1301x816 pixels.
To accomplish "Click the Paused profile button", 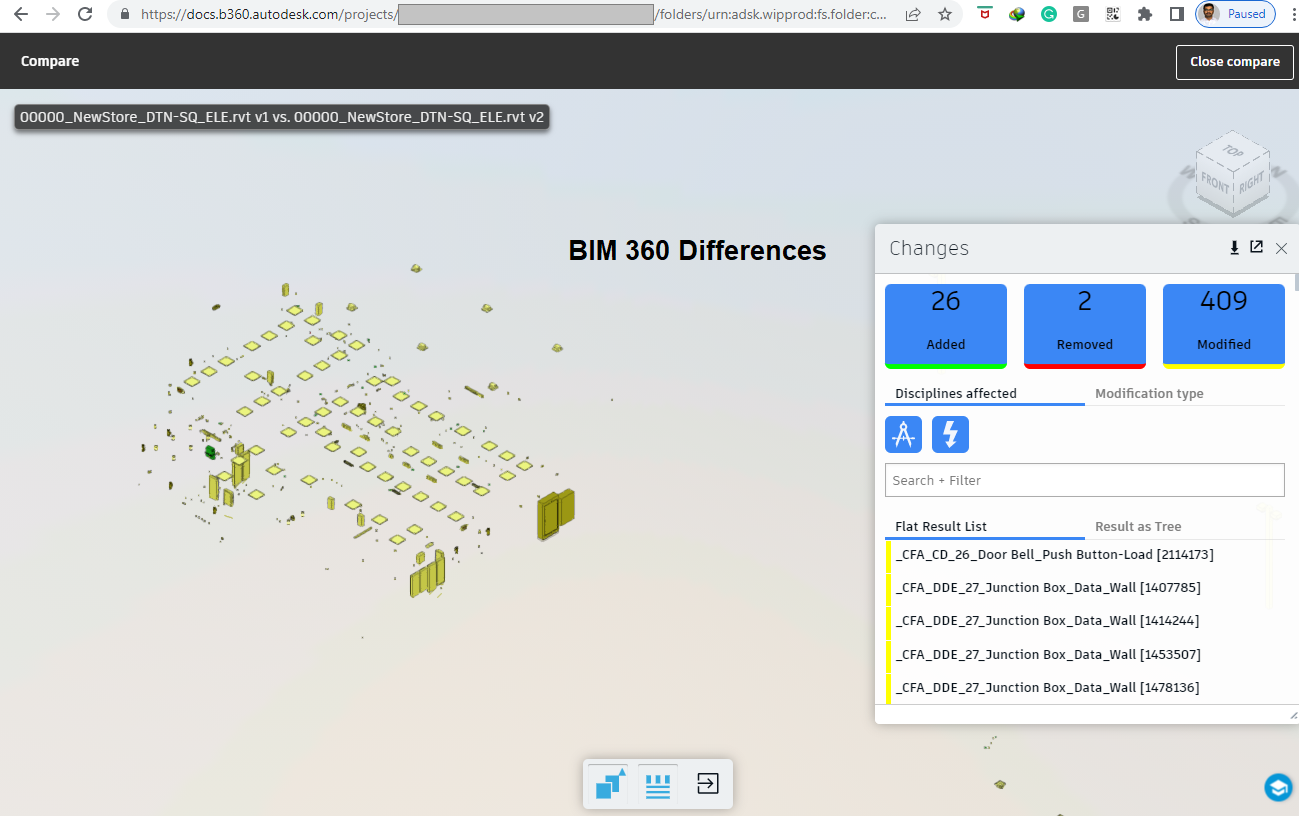I will point(1236,15).
